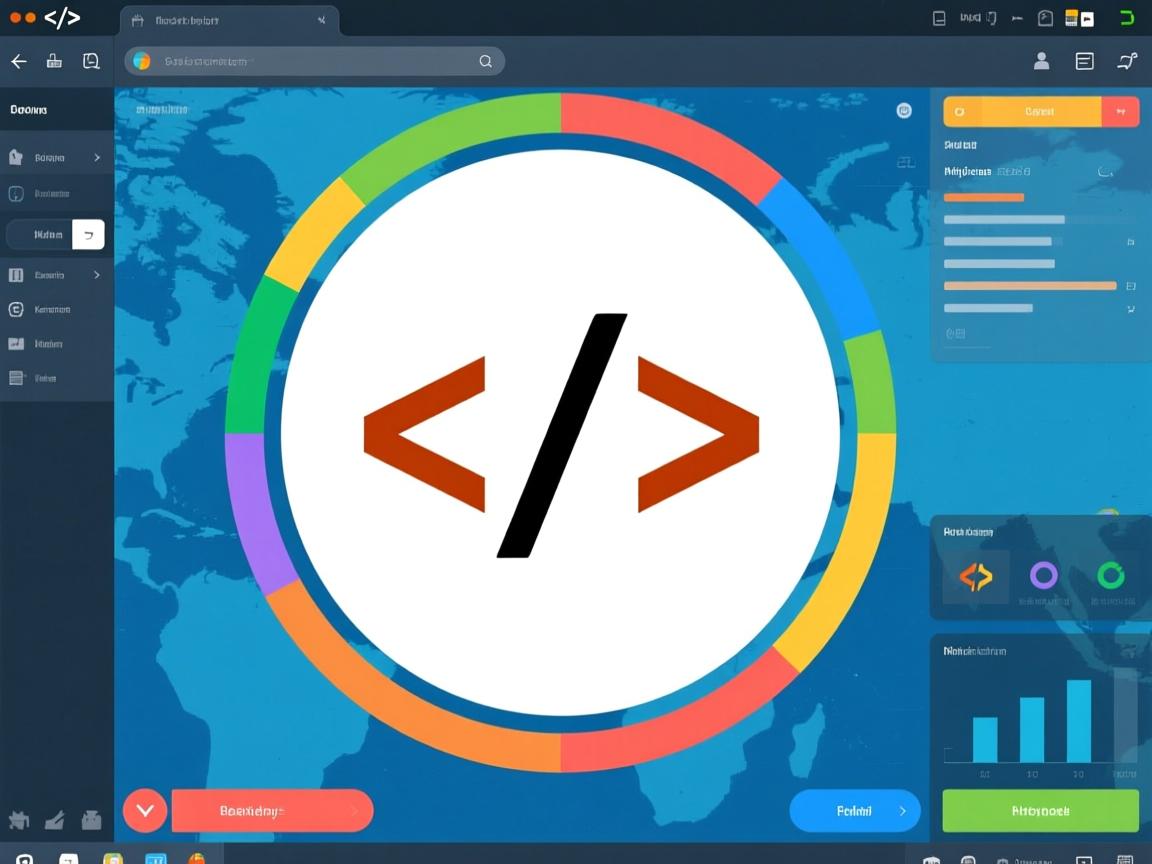1152x864 pixels.
Task: Open the red chevron dropdown at bottom left
Action: (144, 810)
